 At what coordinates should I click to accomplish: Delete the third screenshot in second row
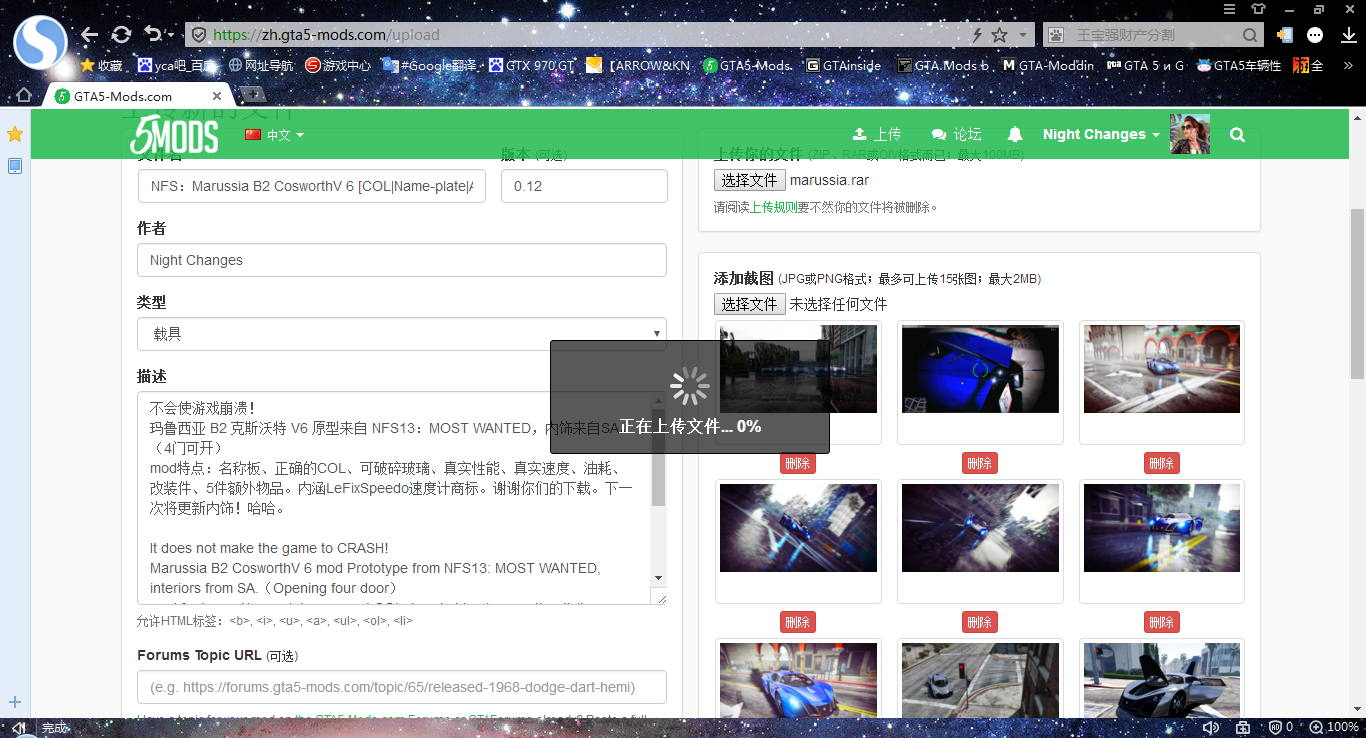(1162, 622)
